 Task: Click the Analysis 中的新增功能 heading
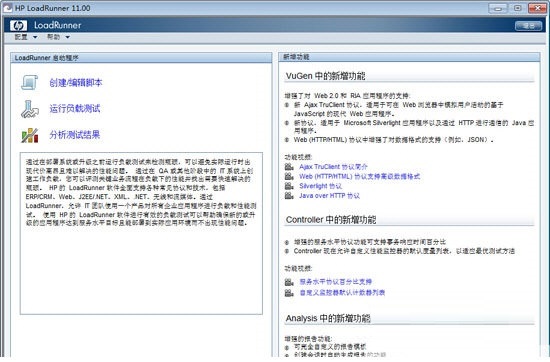click(x=328, y=319)
